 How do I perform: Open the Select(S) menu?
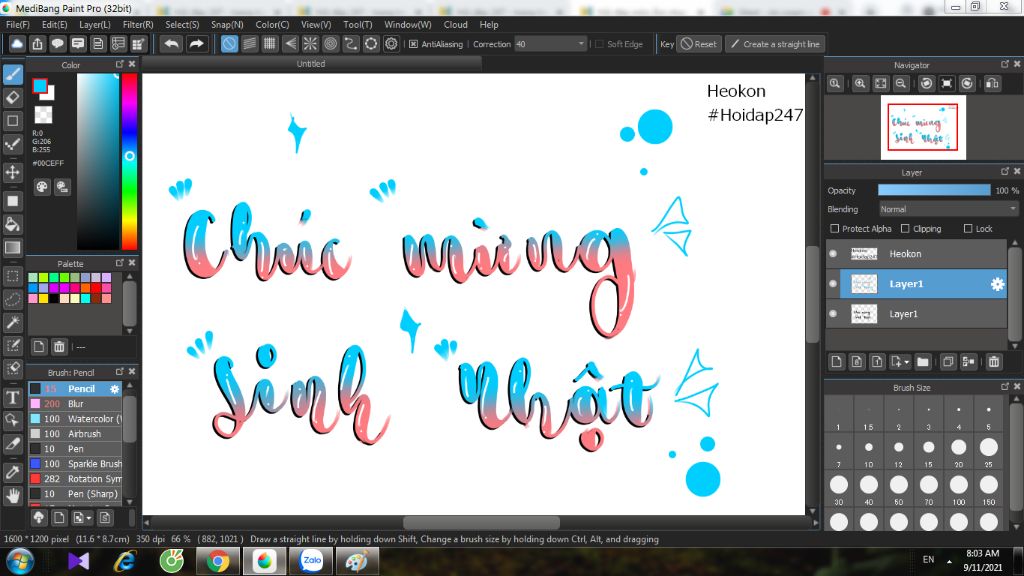point(182,24)
